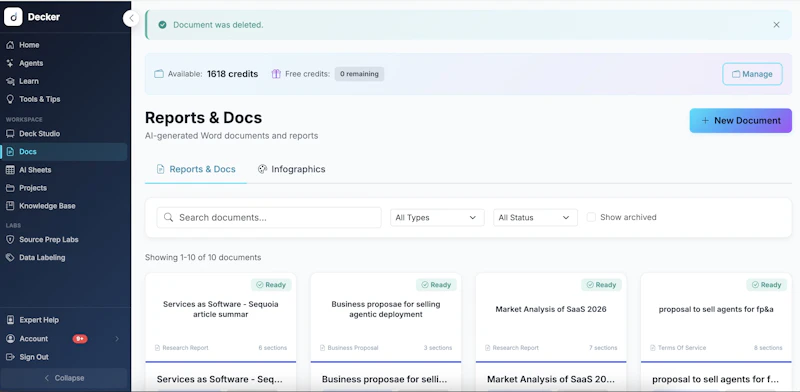Viewport: 800px width, 392px height.
Task: Switch to the Infographics tab
Action: (291, 169)
